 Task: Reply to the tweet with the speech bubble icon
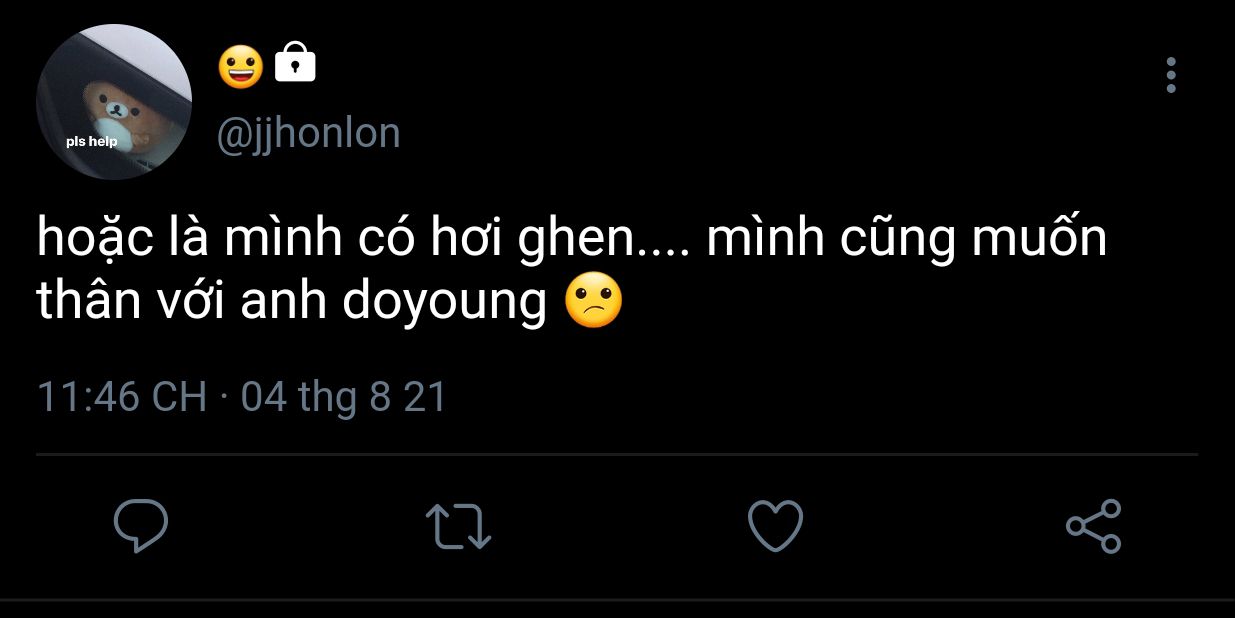(x=140, y=526)
